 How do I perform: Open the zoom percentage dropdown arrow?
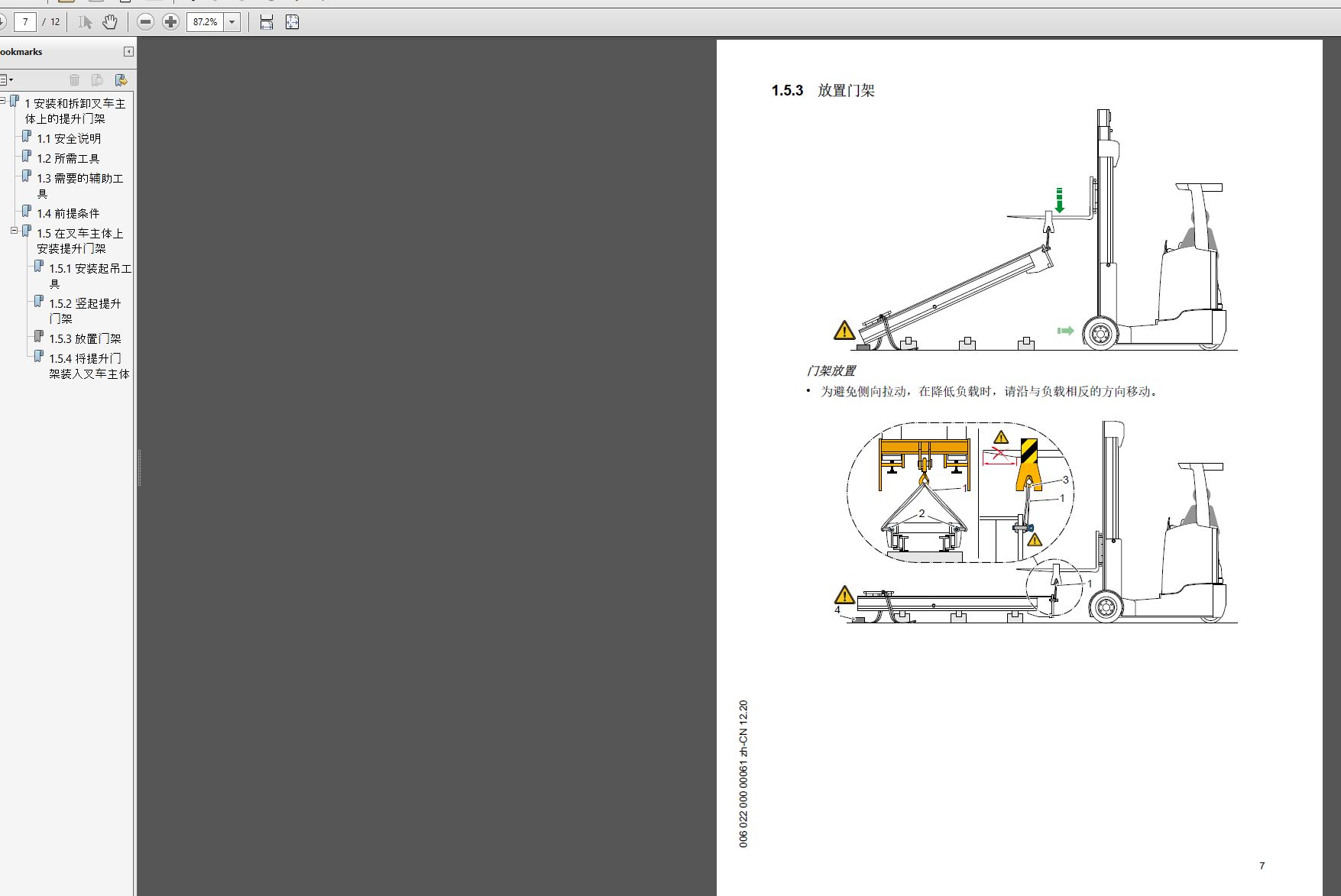pos(232,22)
